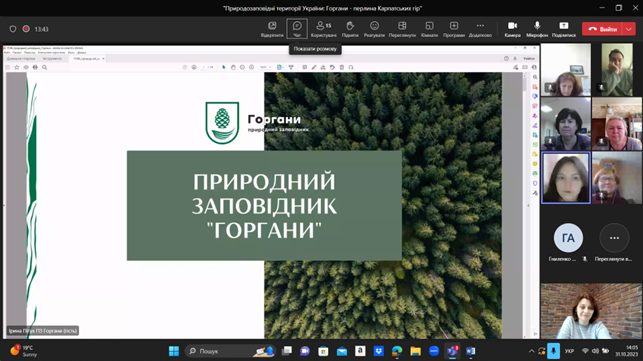
Task: Click the blue microphone-in-use tray indicator
Action: 553,351
